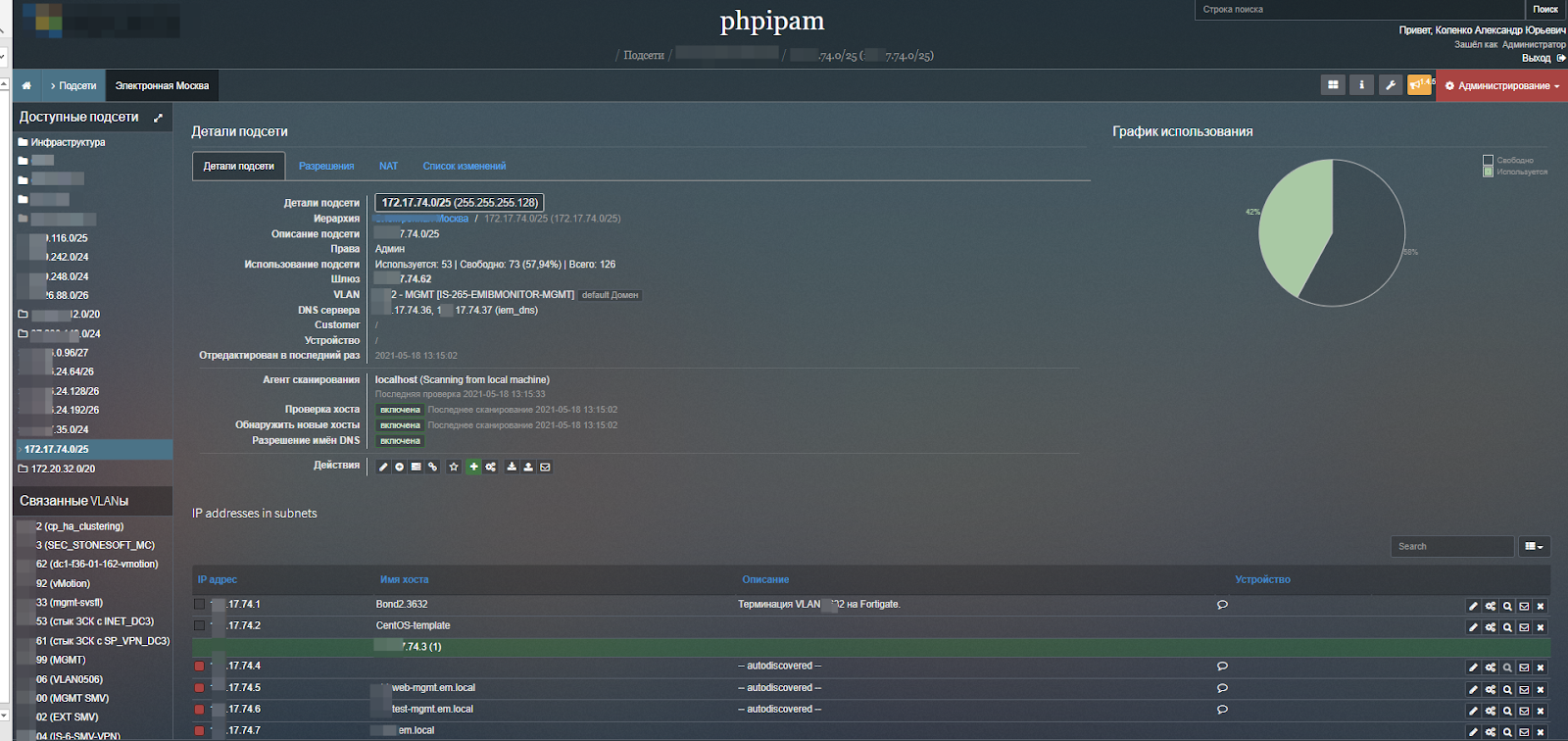Click the download import icon in Действия
This screenshot has height=741, width=1568.
pos(512,467)
